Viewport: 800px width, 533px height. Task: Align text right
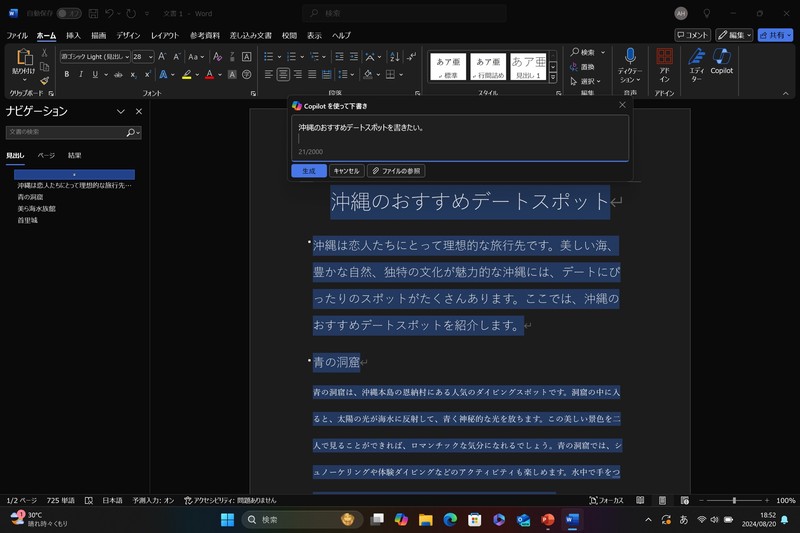pos(297,74)
